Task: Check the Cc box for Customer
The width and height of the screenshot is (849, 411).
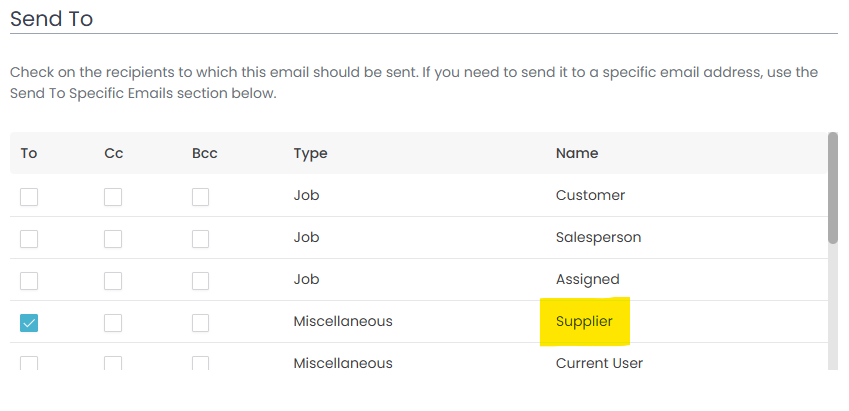Action: pos(113,197)
